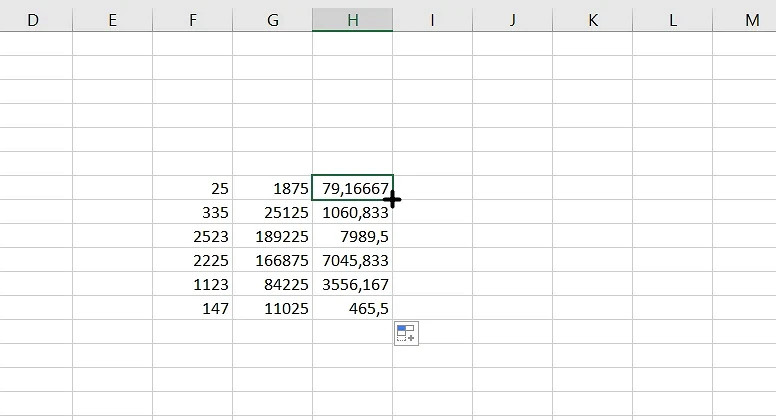Select the cell showing 465,5
This screenshot has width=776, height=420.
[x=352, y=308]
